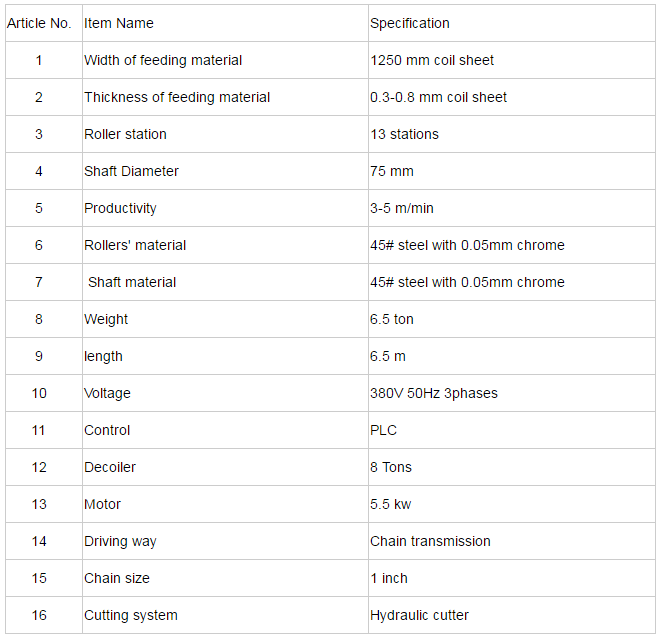Select the '13 stations' specification cell
This screenshot has width=663, height=643.
point(404,134)
